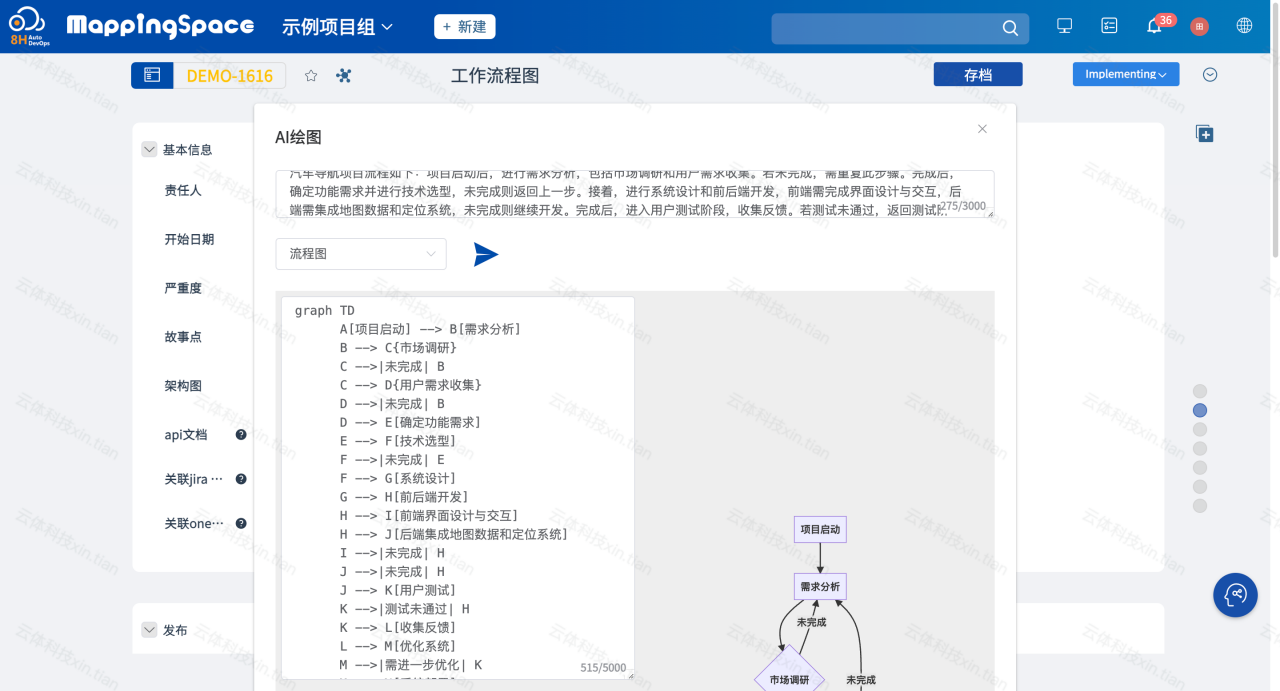Click the add-copy icon on right

click(1205, 134)
